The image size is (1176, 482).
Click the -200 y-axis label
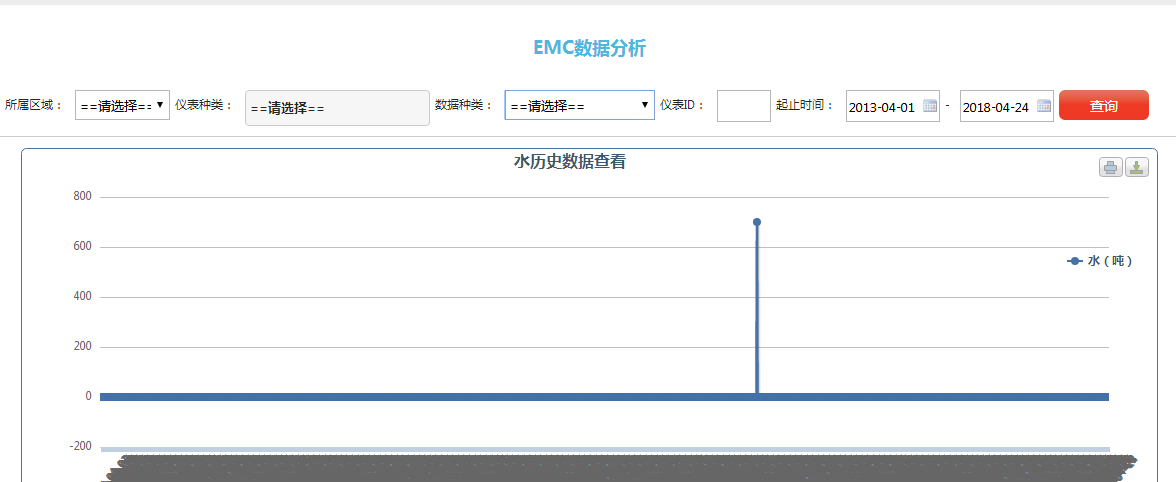point(80,446)
